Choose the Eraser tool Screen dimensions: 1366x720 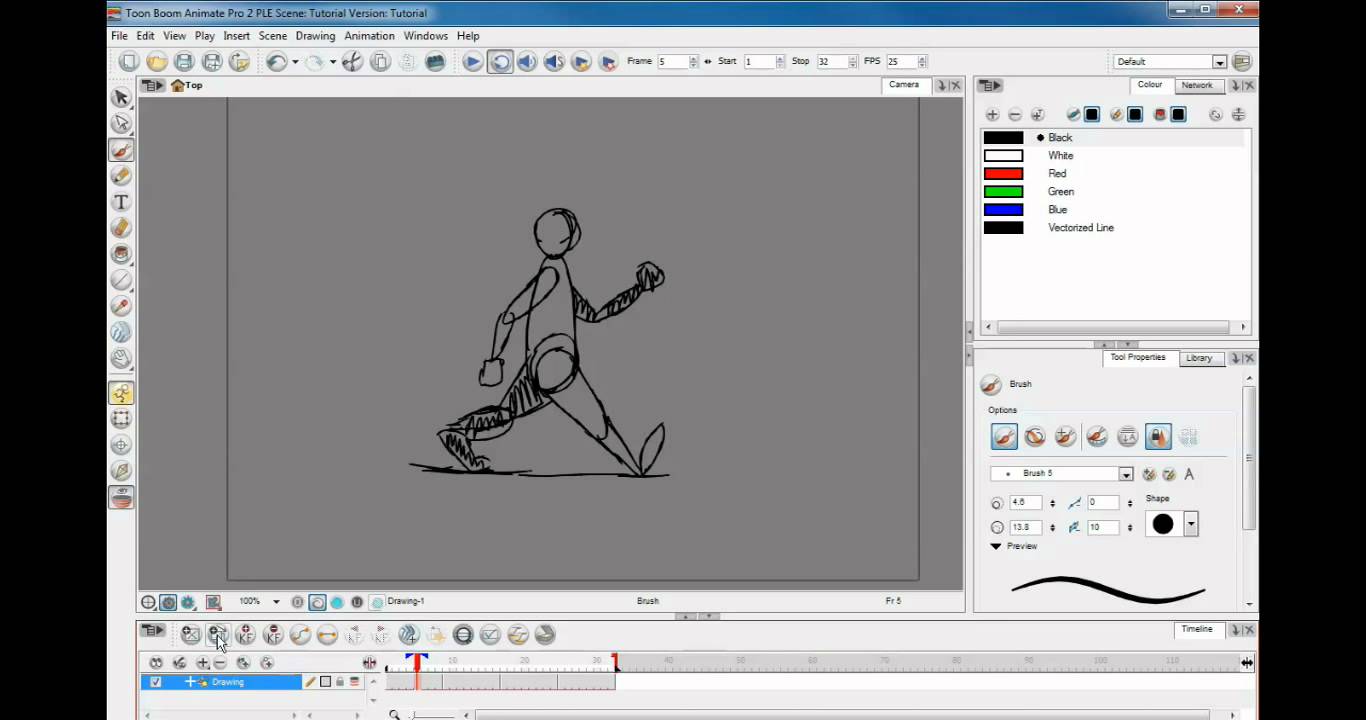click(x=121, y=228)
